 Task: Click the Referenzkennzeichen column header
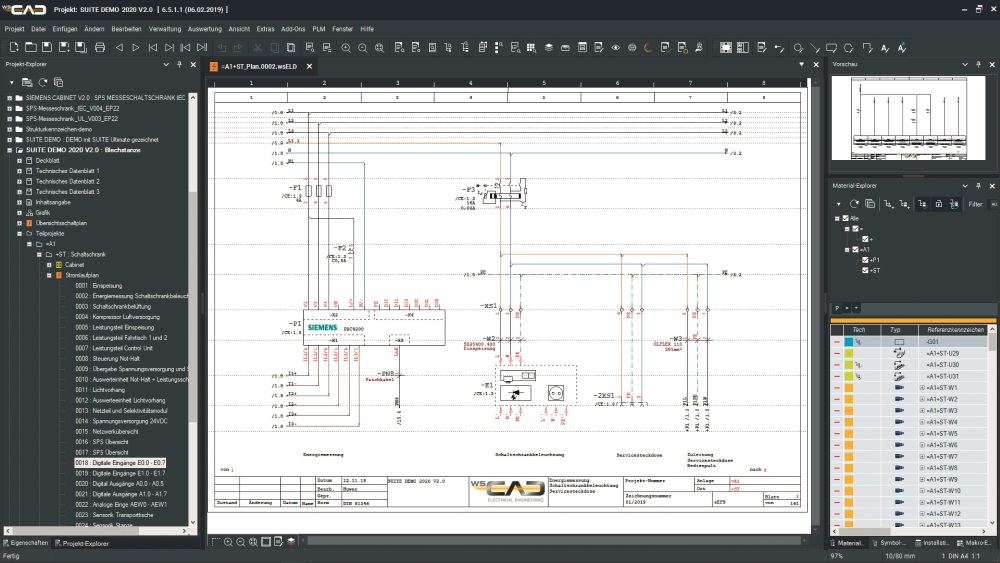(x=954, y=330)
